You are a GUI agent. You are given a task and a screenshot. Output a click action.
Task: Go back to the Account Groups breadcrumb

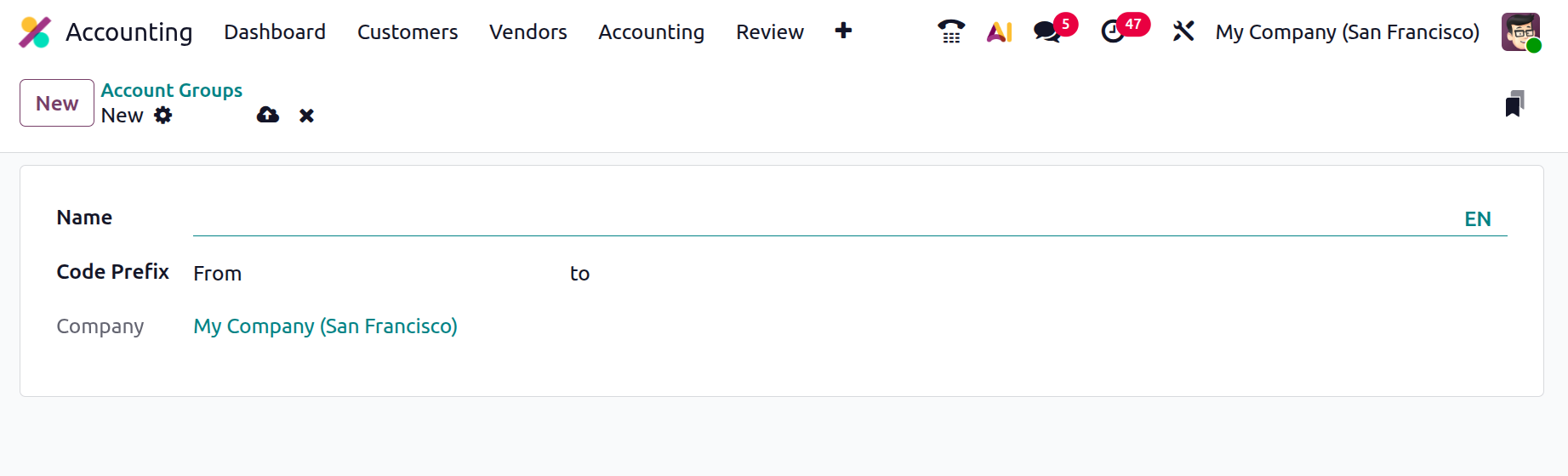pos(172,90)
